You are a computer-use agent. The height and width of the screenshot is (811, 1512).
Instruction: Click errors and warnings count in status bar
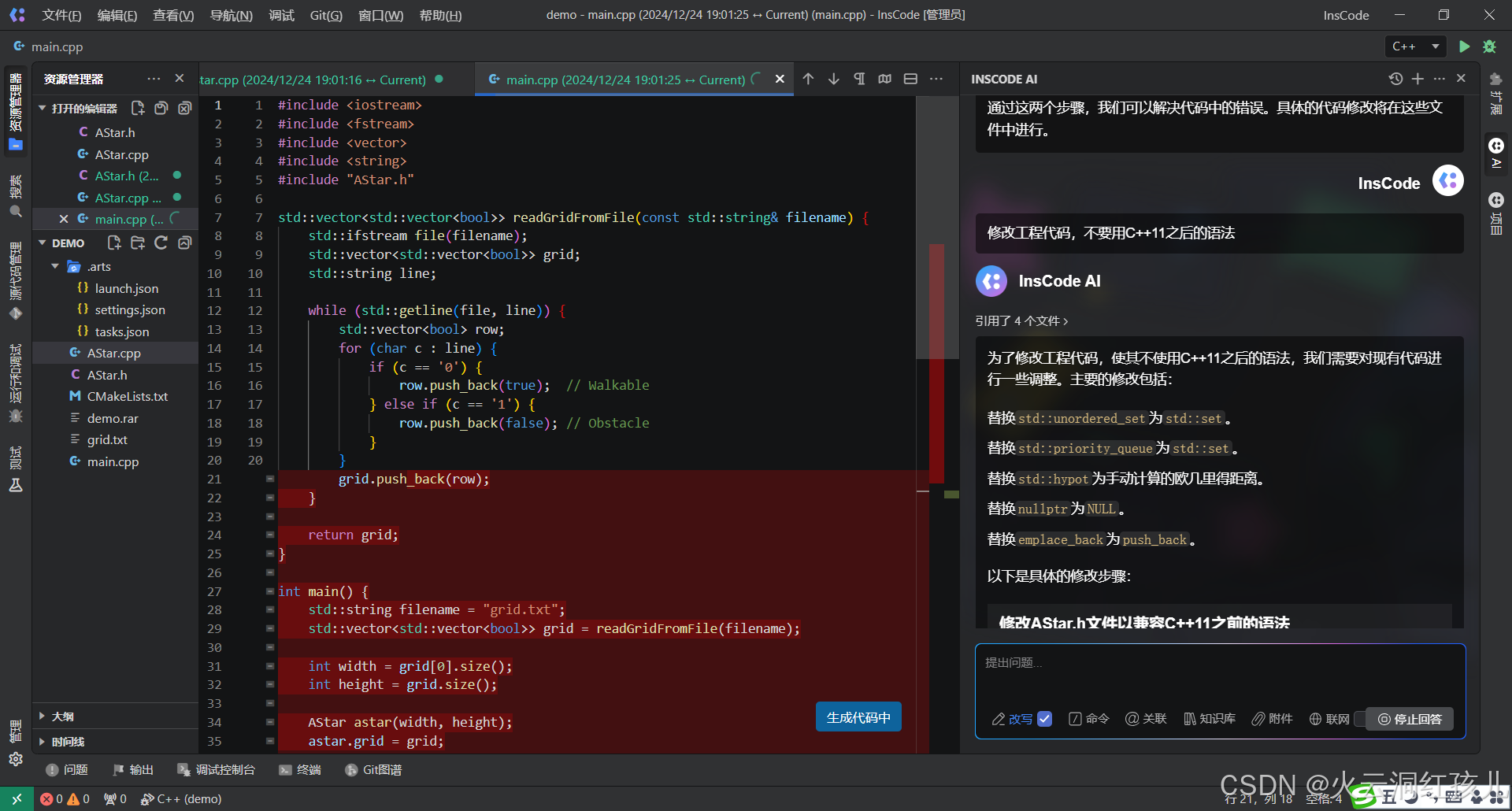(x=65, y=798)
